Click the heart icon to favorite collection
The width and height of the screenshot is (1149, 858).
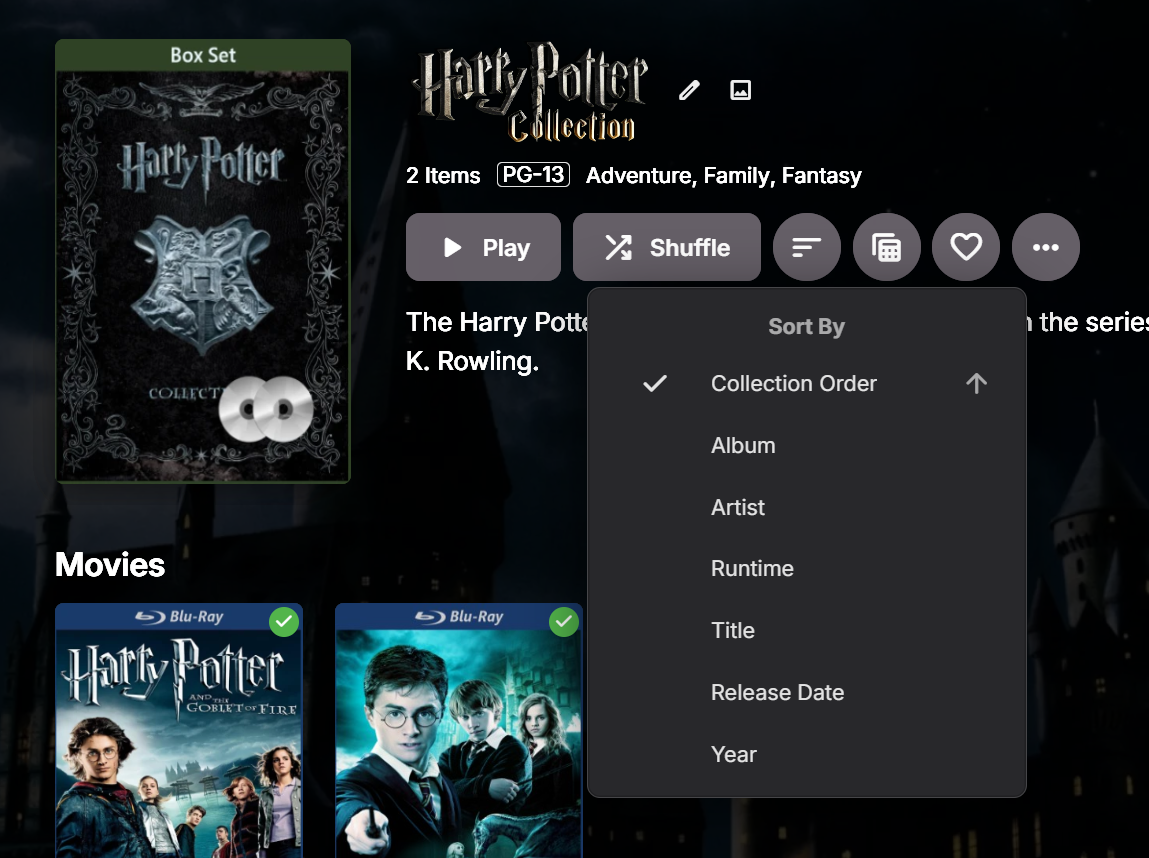coord(965,246)
